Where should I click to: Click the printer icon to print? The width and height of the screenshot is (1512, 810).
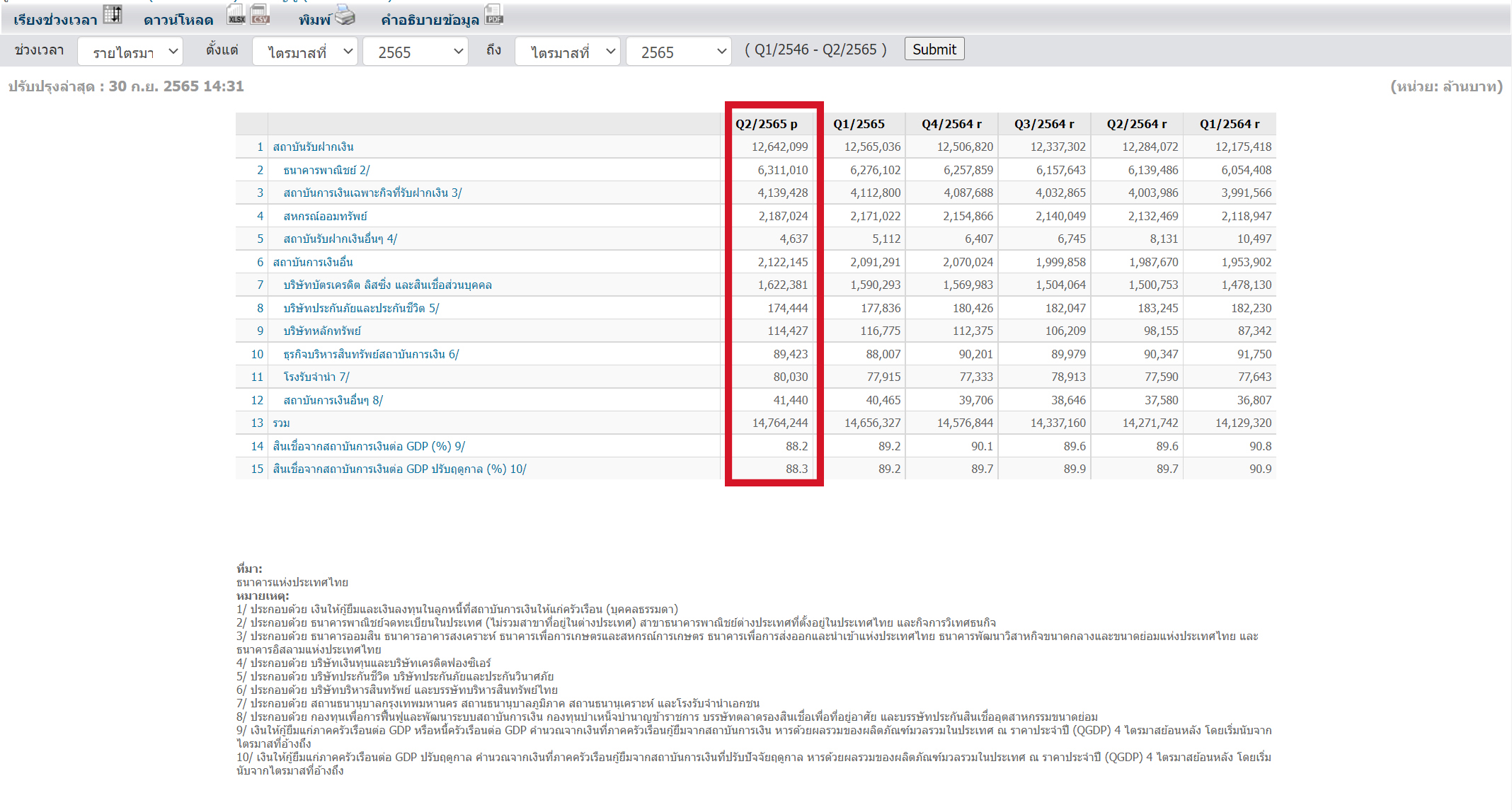coord(345,15)
